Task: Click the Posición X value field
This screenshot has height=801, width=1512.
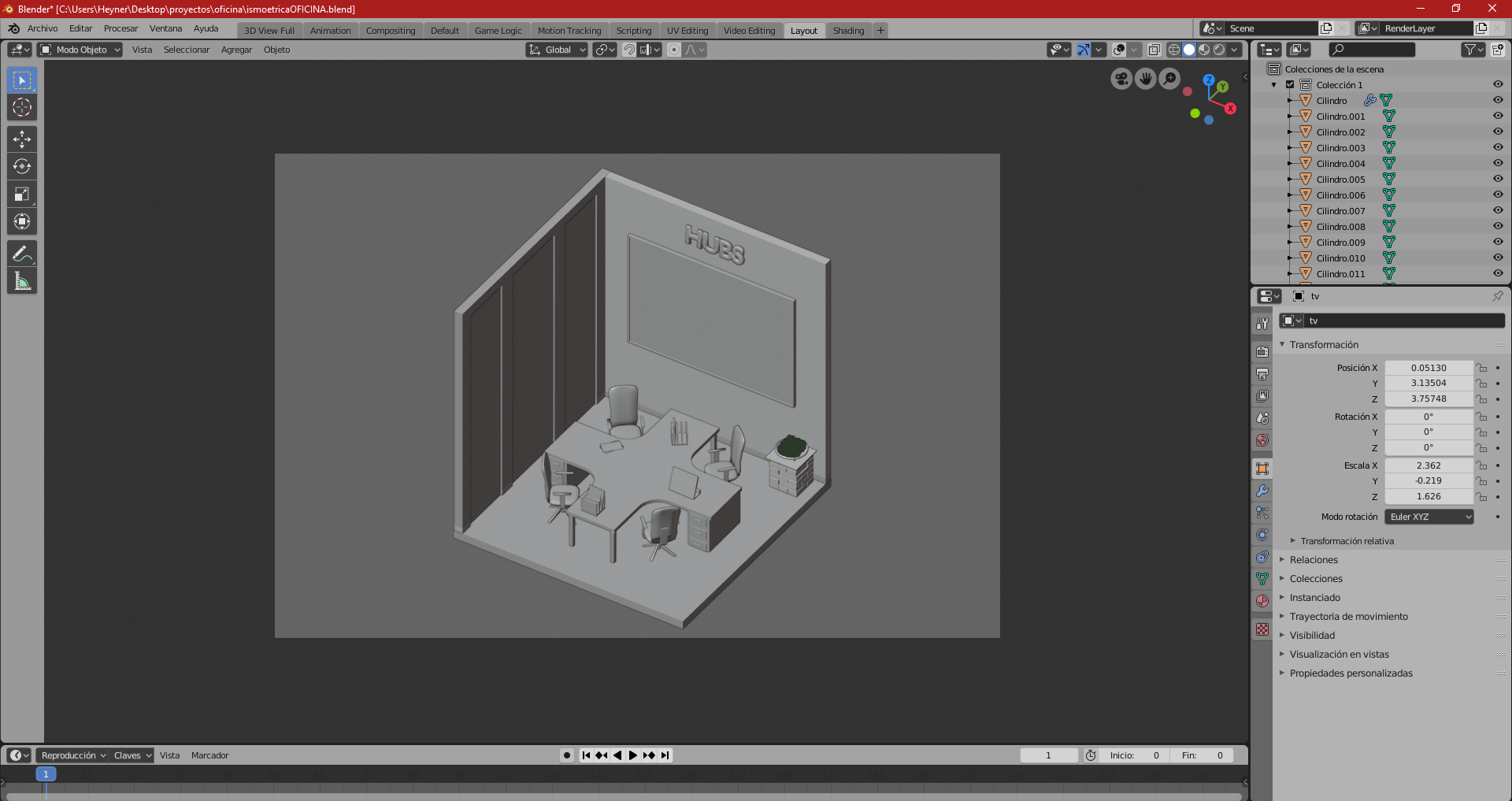Action: [1429, 367]
